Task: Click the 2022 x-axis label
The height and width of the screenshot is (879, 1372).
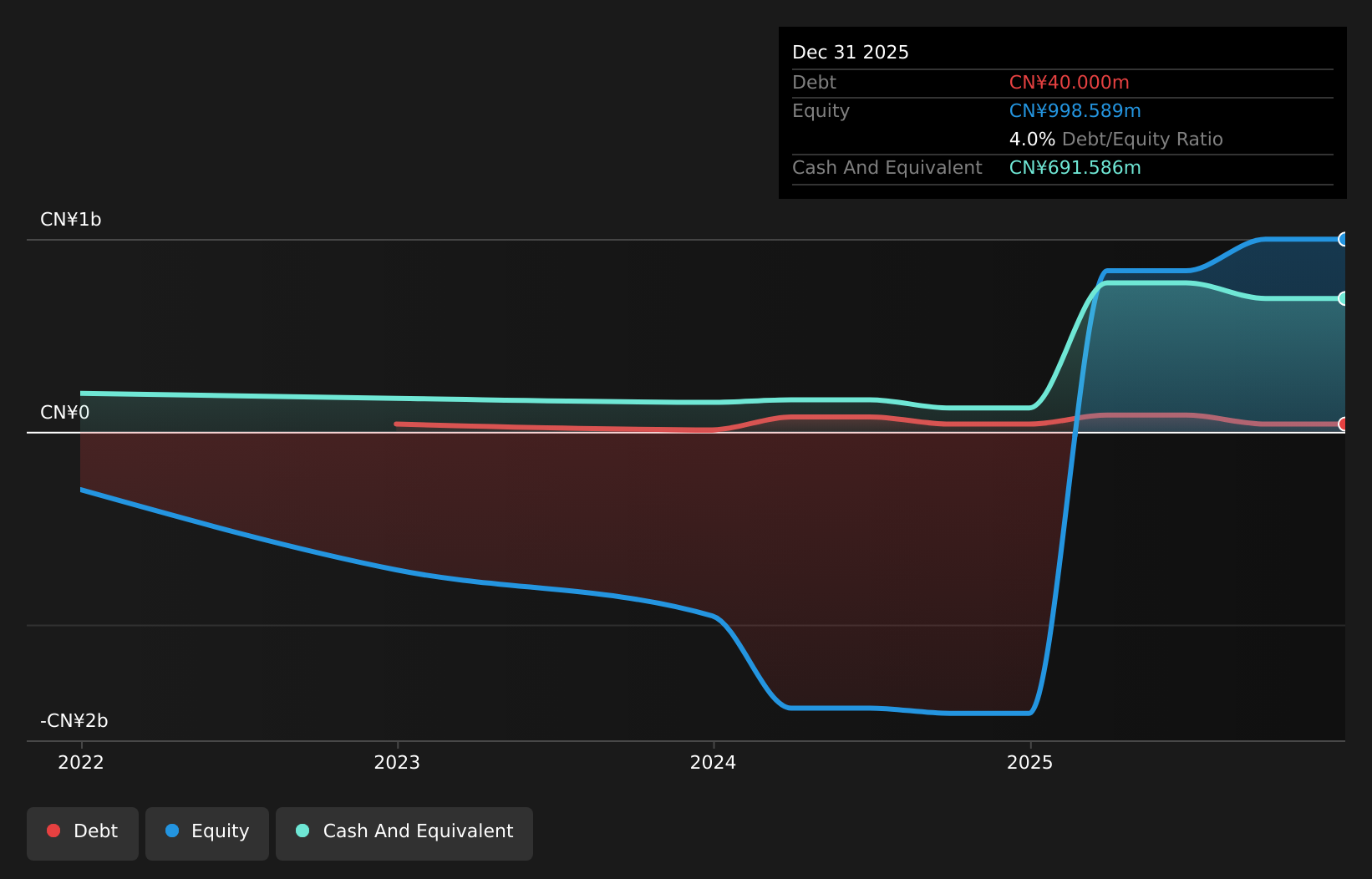Action: pos(81,762)
